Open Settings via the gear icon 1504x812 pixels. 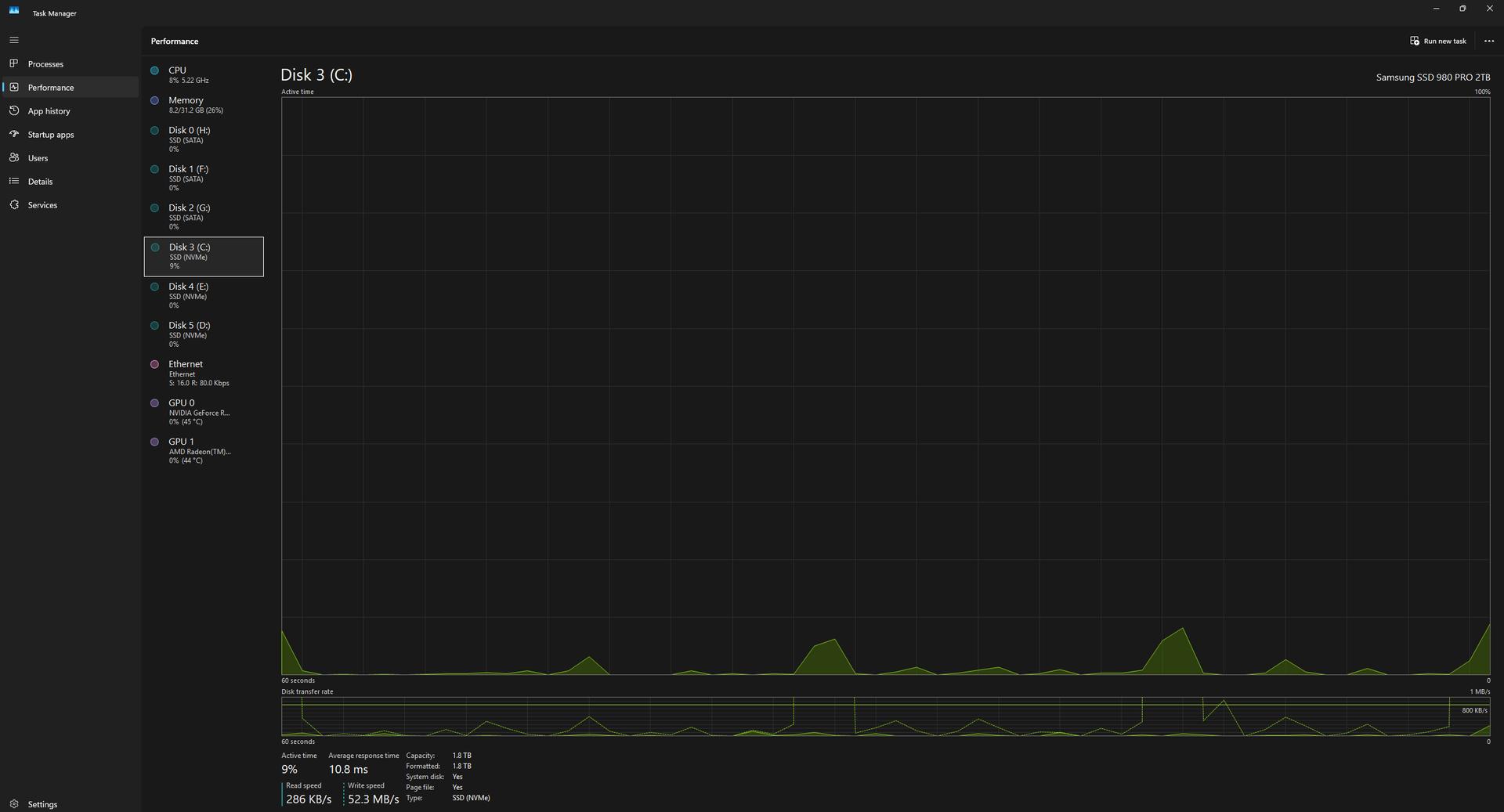pyautogui.click(x=14, y=804)
